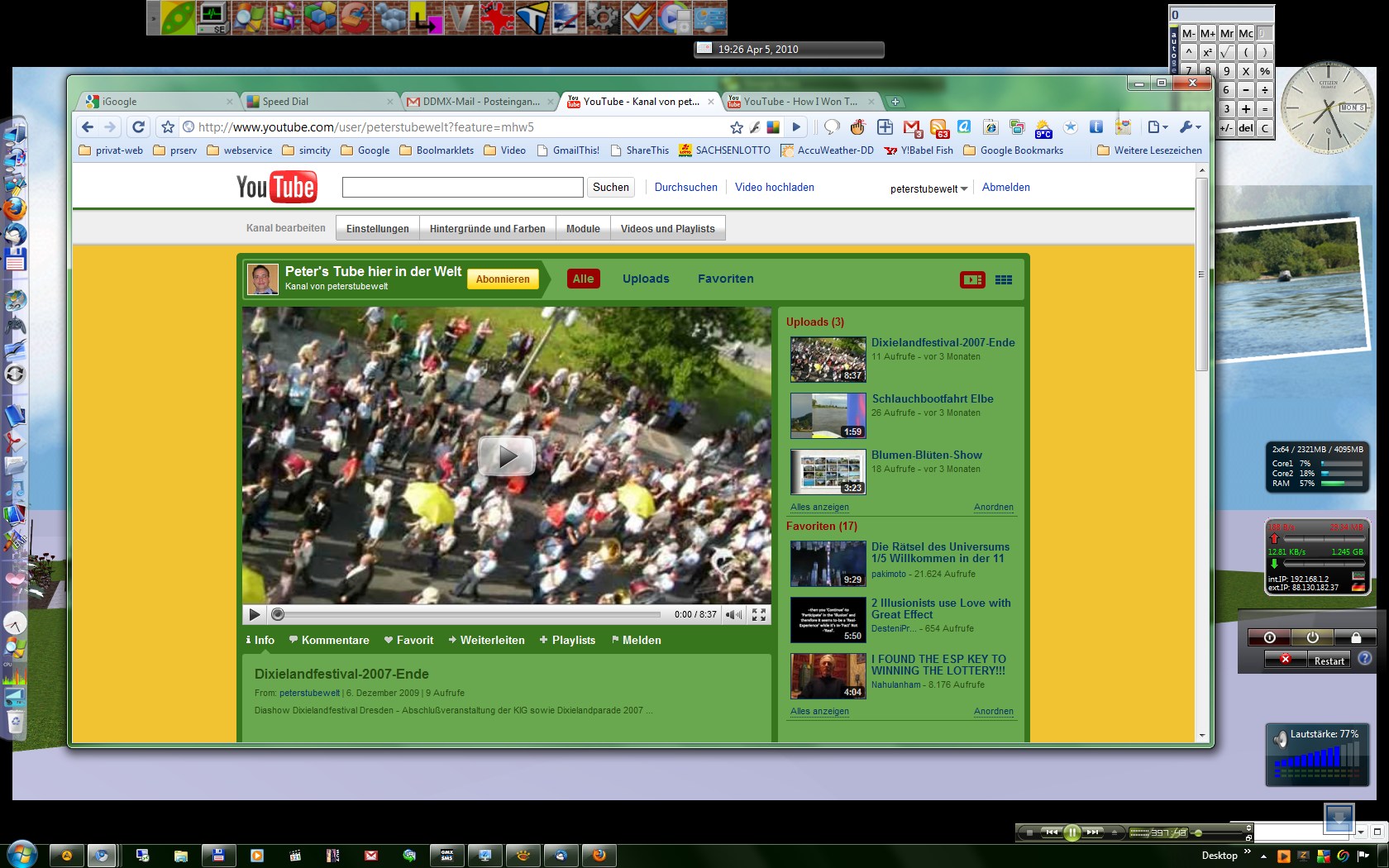Click the browser reload button
Screen dimensions: 1389x868
pos(139,127)
